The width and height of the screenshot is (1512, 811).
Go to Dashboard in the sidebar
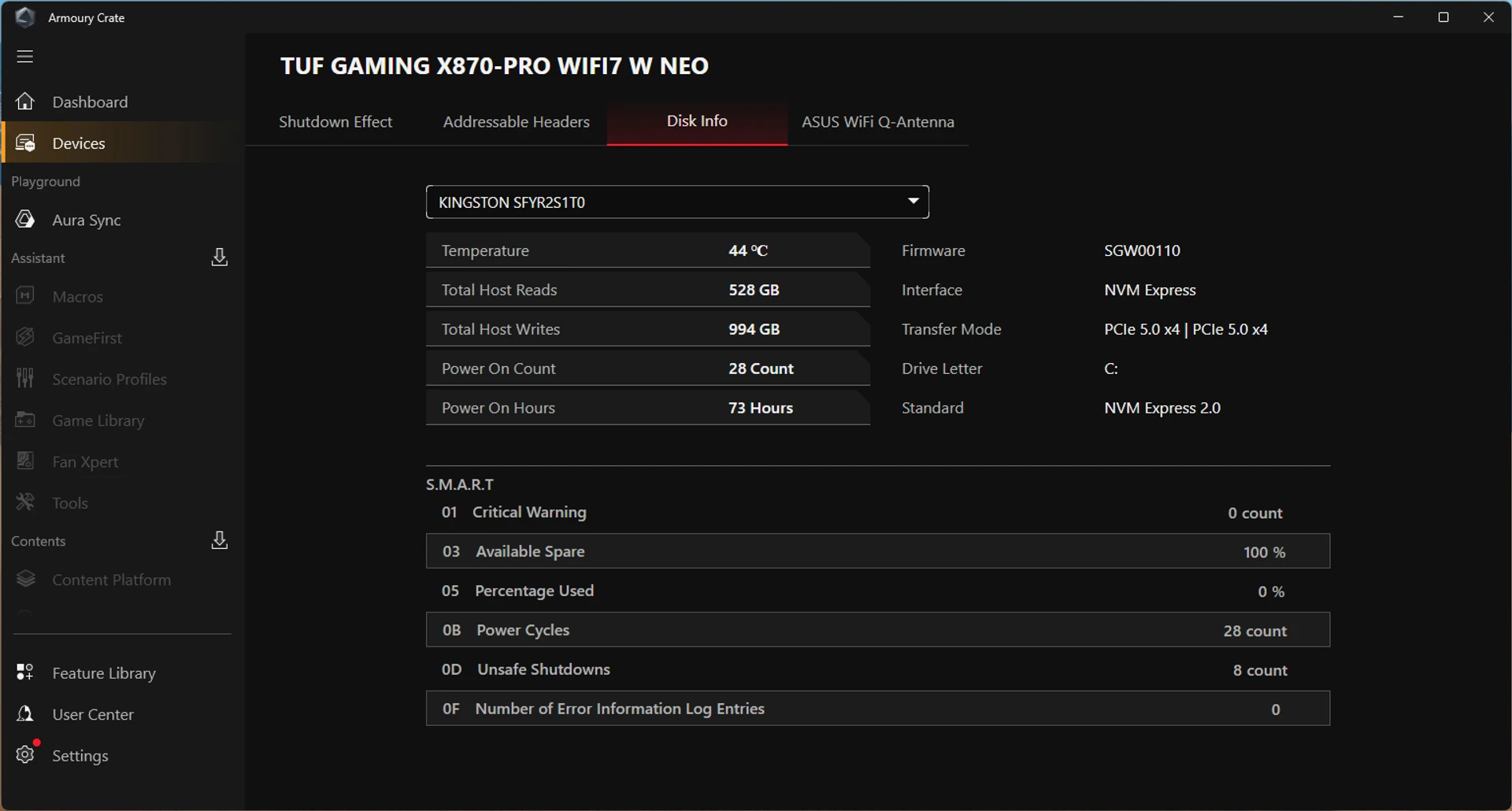[90, 102]
